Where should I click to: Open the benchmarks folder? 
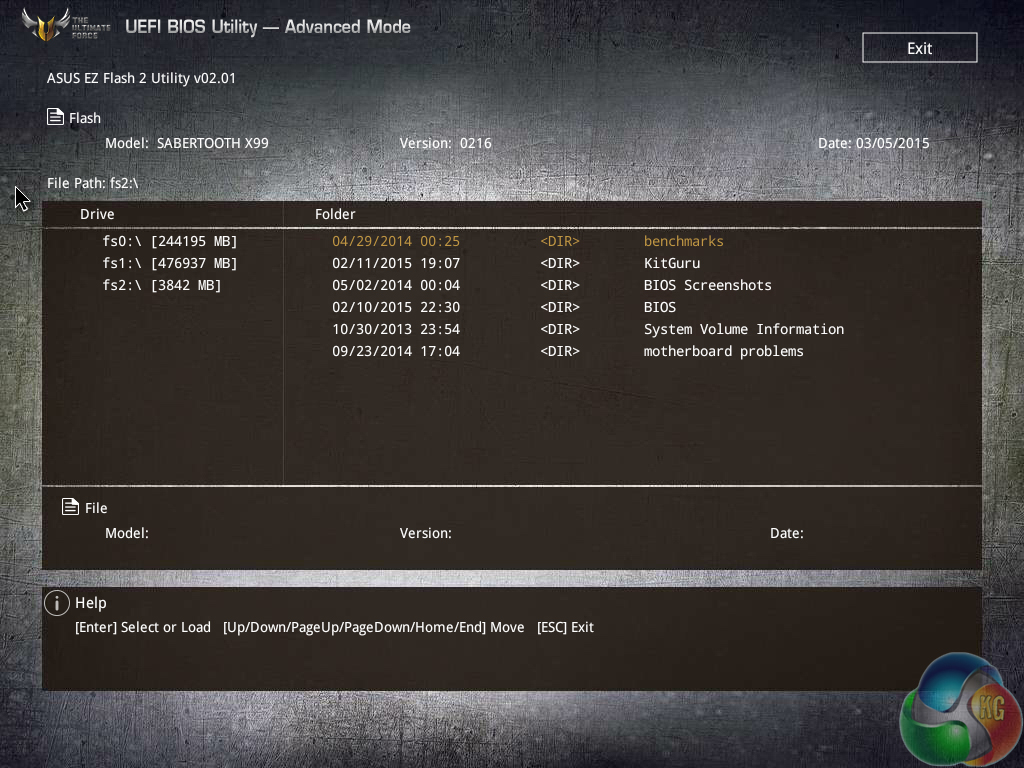point(683,241)
